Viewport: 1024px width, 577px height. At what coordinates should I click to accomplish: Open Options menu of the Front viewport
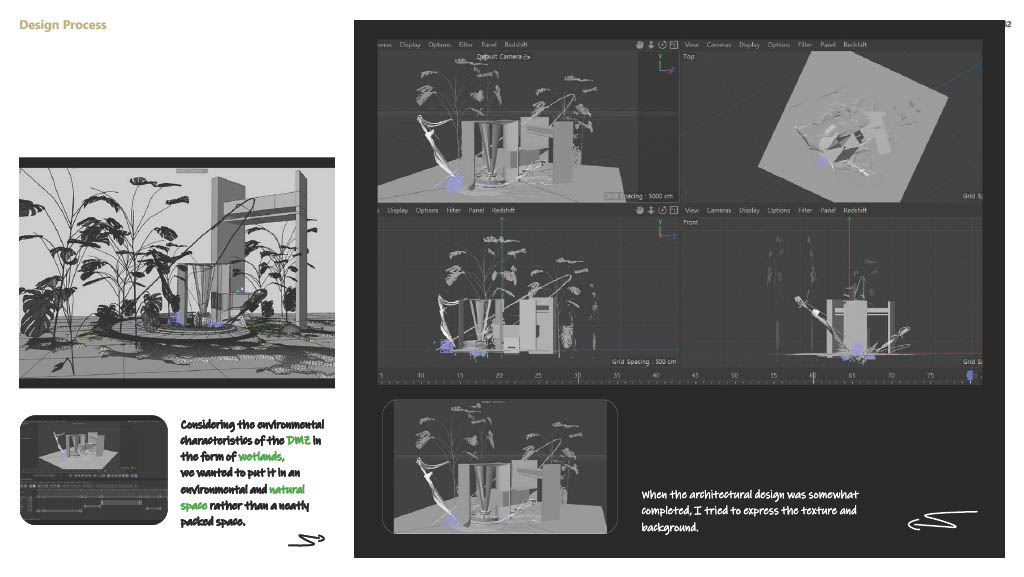778,210
